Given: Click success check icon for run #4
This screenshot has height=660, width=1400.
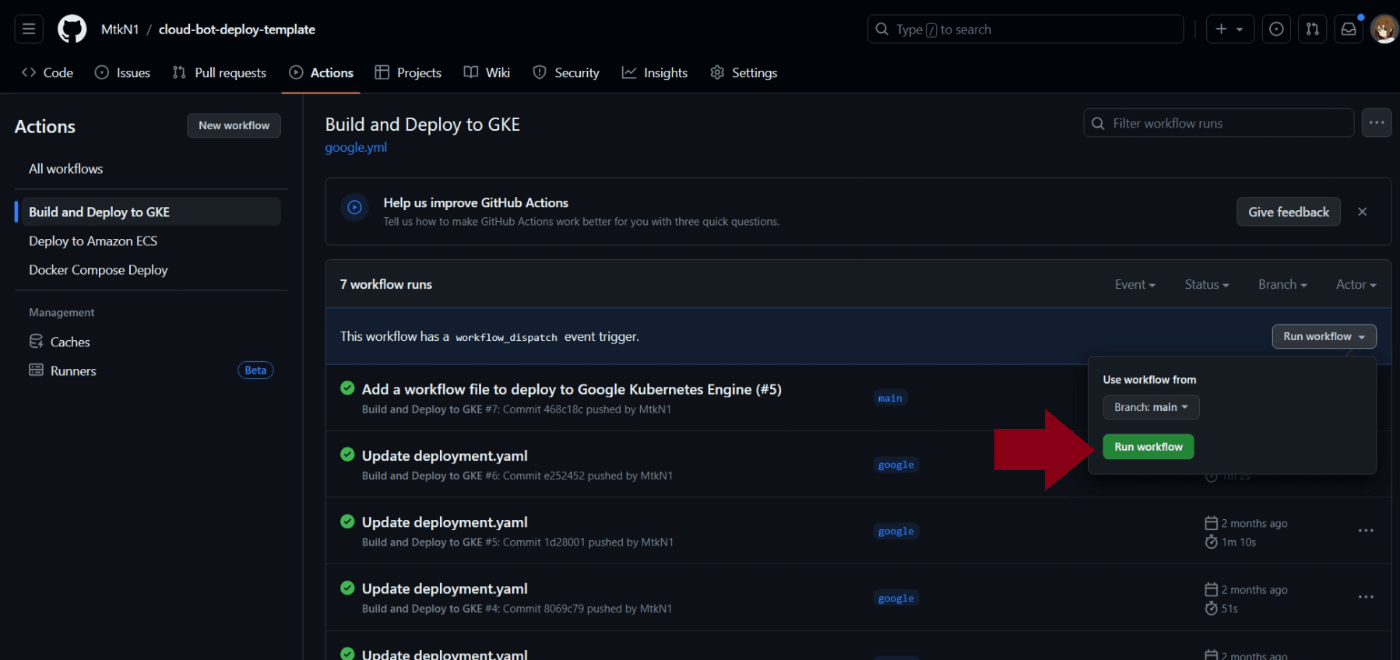Looking at the screenshot, I should pos(347,588).
